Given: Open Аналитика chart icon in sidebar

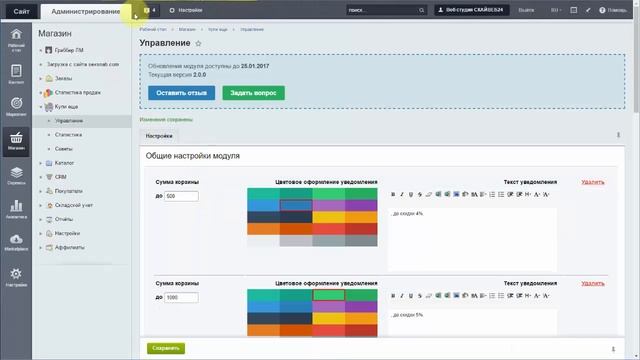Looking at the screenshot, I should point(16,209).
